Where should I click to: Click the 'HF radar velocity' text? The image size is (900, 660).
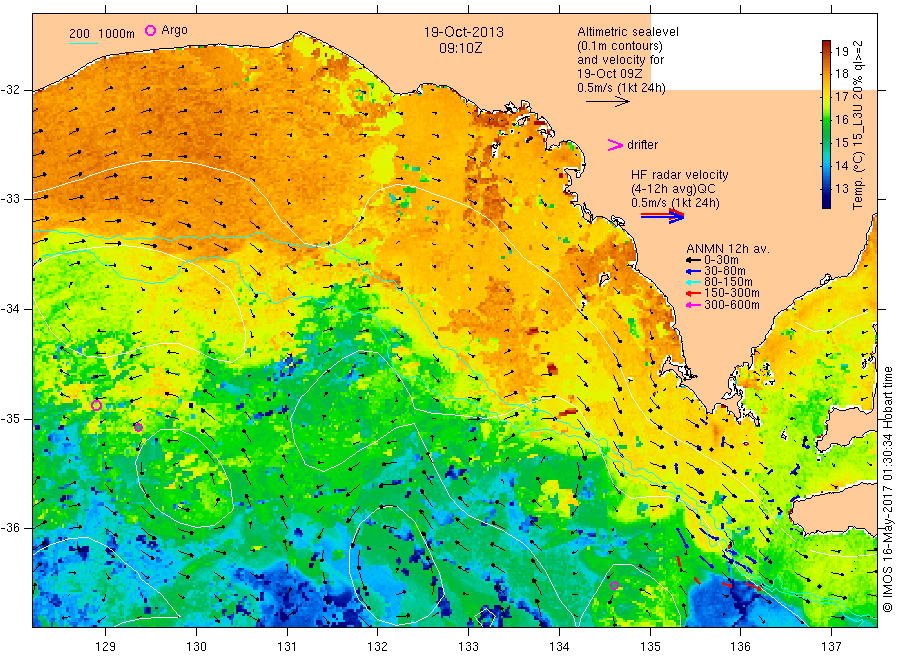(680, 174)
